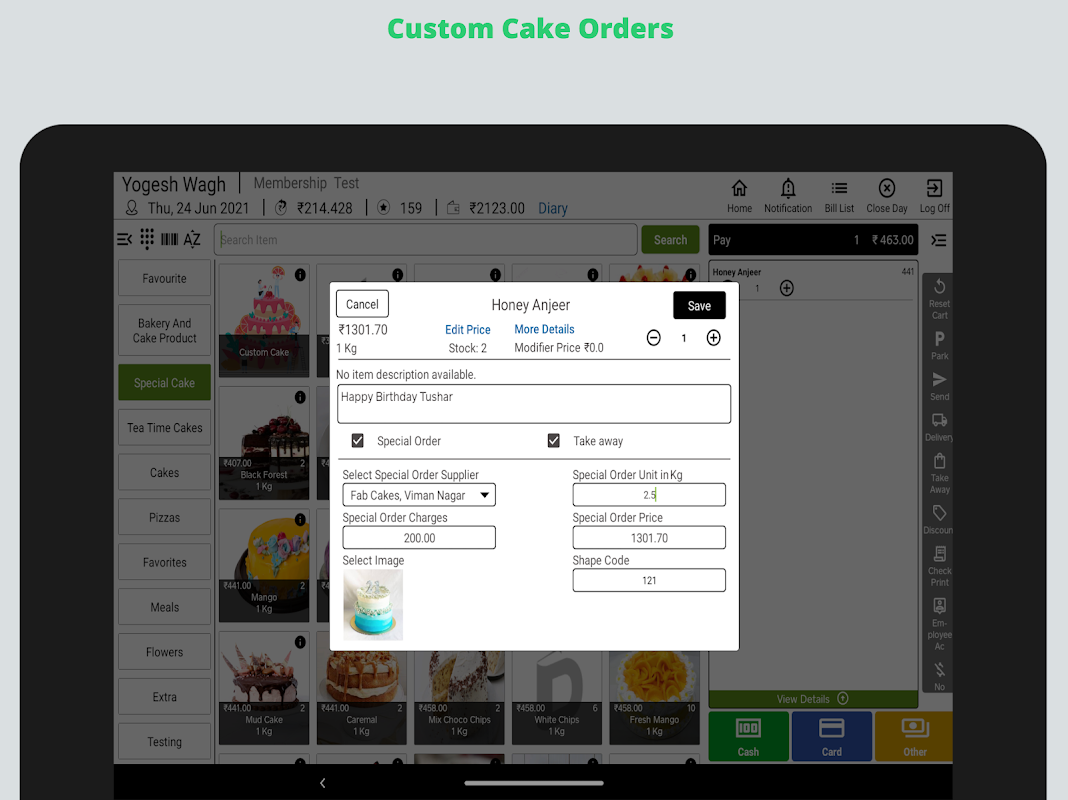Select the Fresh Mango 1 Kg item
The image size is (1068, 800).
654,698
